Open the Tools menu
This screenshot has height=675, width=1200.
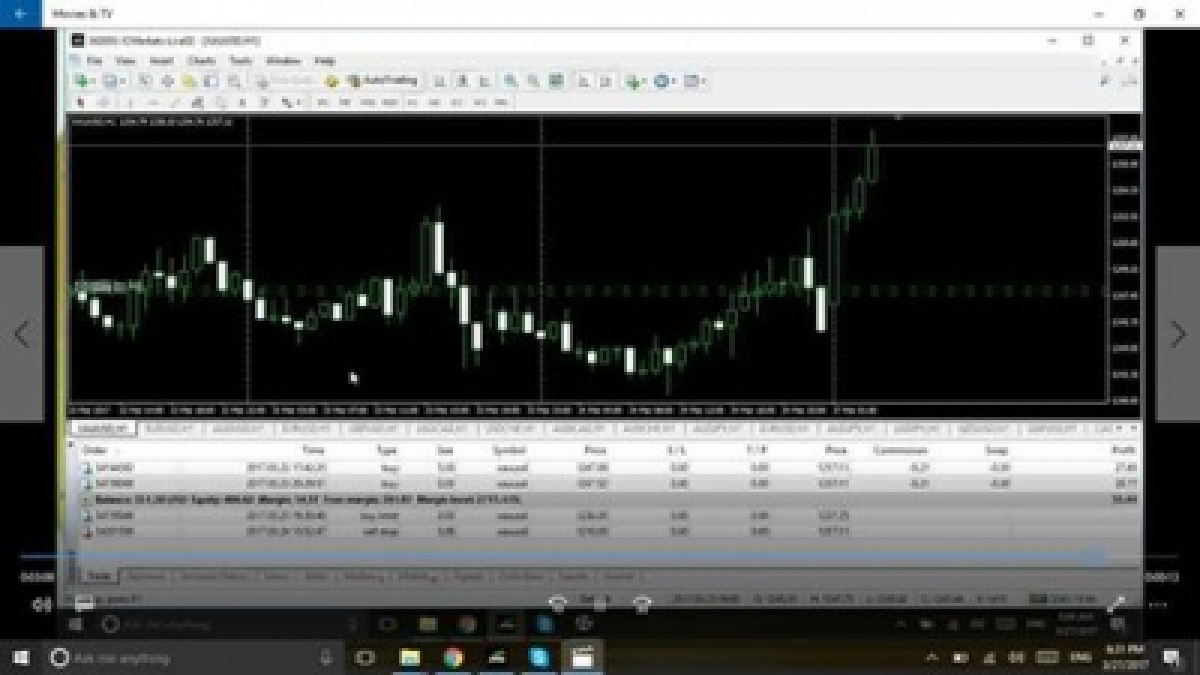240,60
